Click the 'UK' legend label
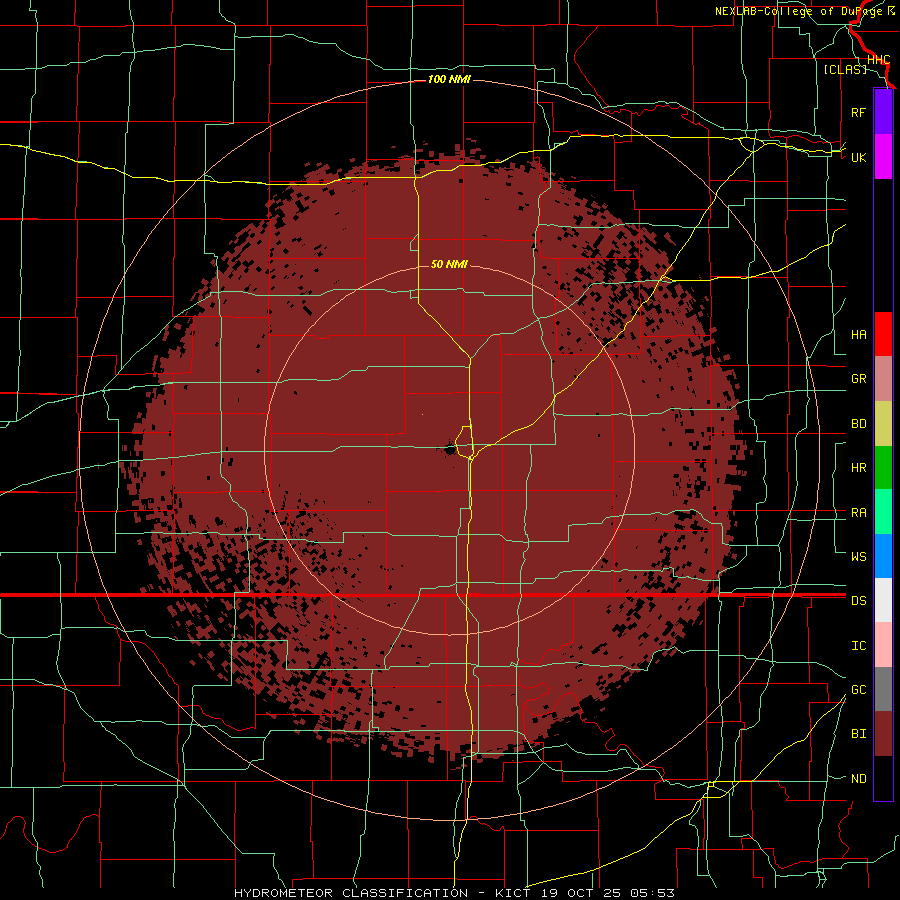Image resolution: width=900 pixels, height=900 pixels. click(x=859, y=157)
